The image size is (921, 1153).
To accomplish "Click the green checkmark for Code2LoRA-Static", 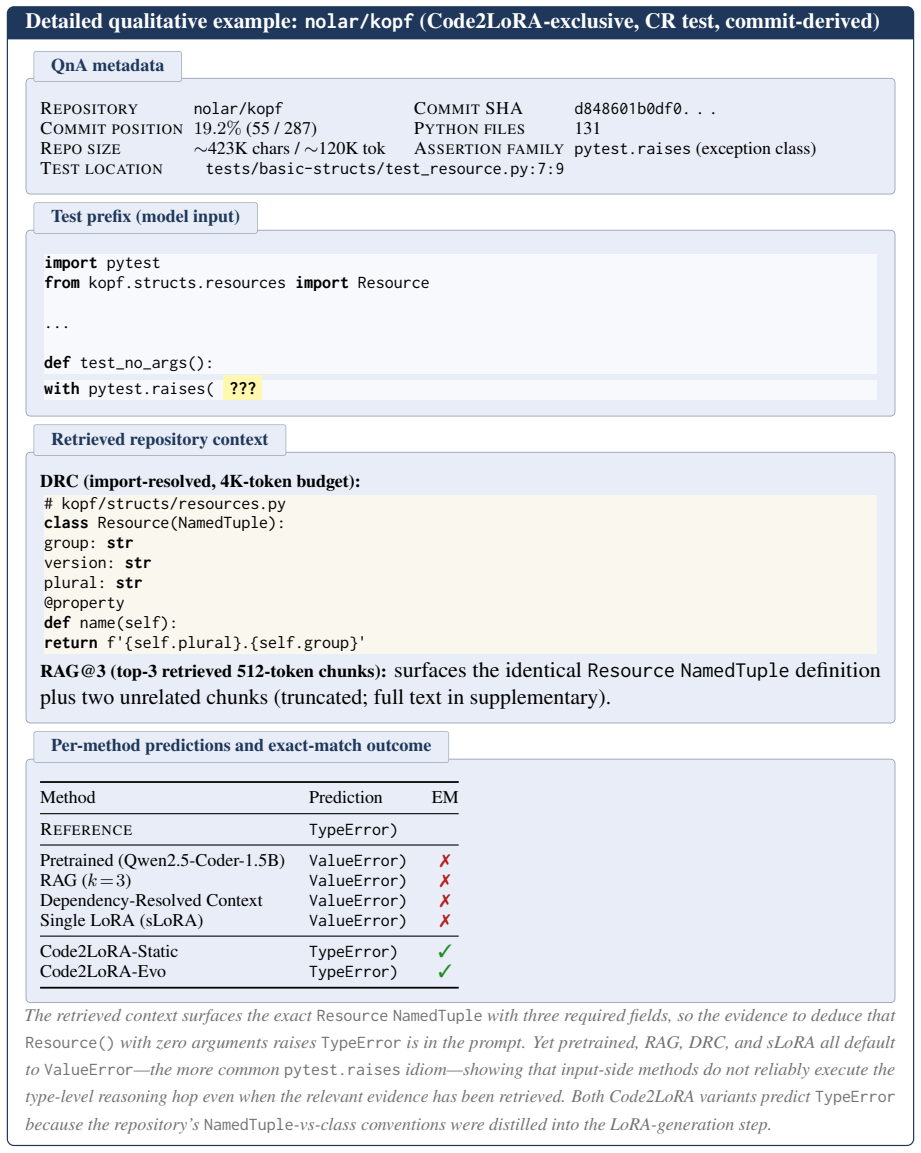I will click(444, 952).
